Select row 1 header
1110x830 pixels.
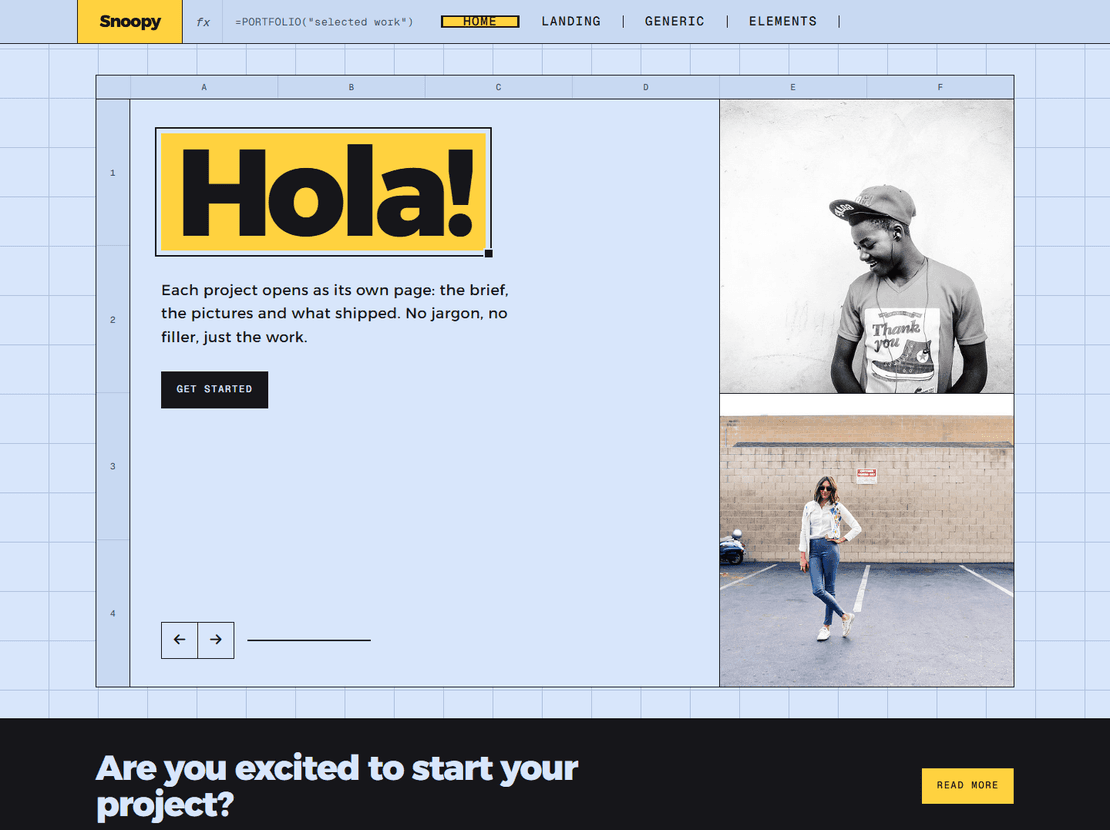(113, 173)
